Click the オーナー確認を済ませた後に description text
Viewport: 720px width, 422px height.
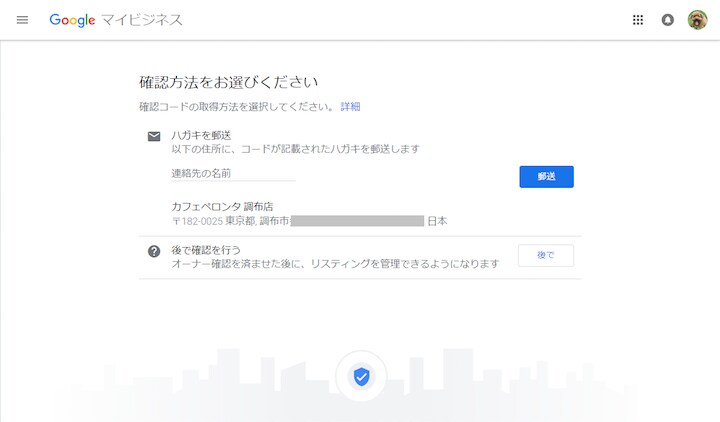[x=335, y=264]
